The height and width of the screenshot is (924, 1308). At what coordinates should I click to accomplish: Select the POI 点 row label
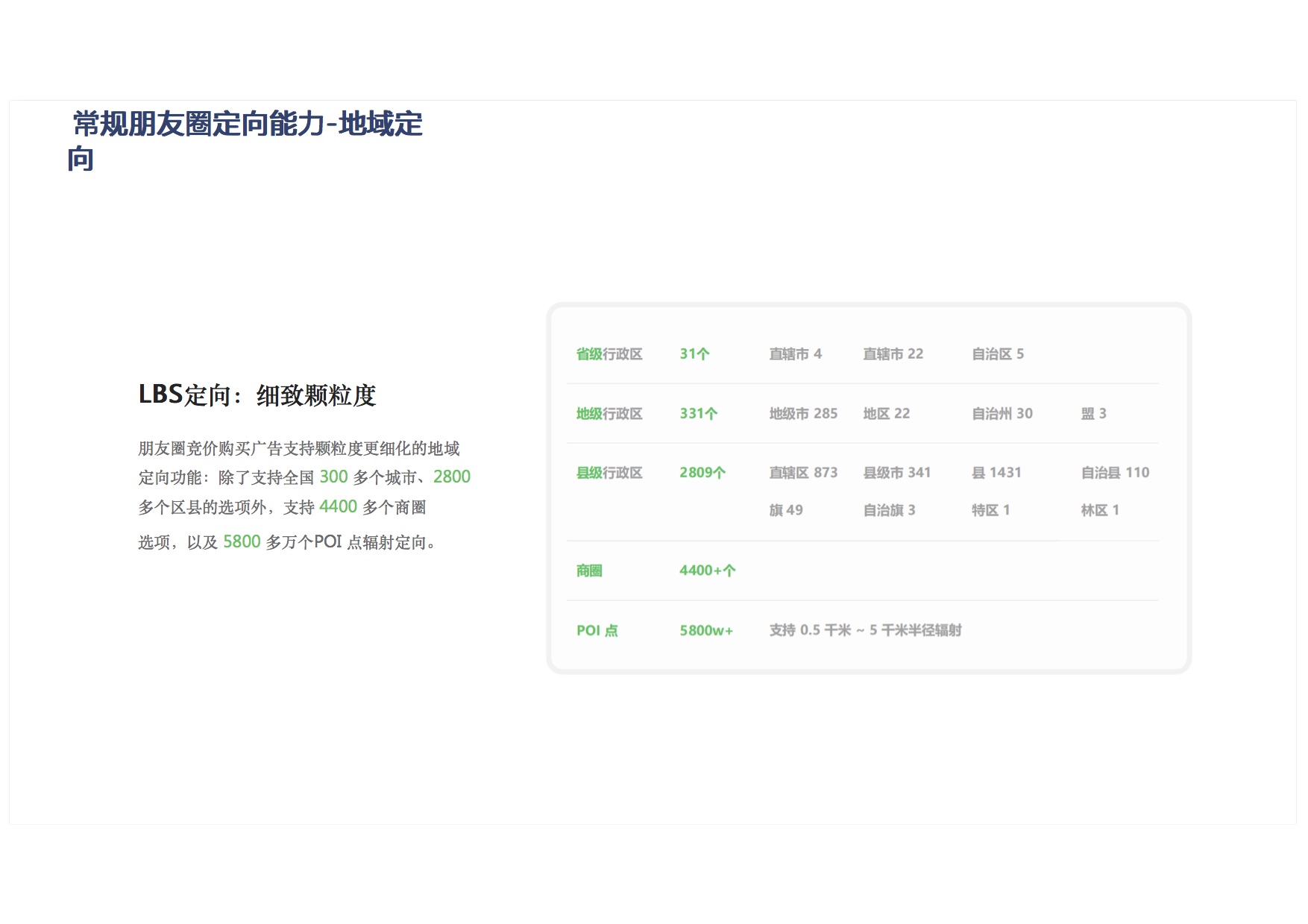[597, 631]
